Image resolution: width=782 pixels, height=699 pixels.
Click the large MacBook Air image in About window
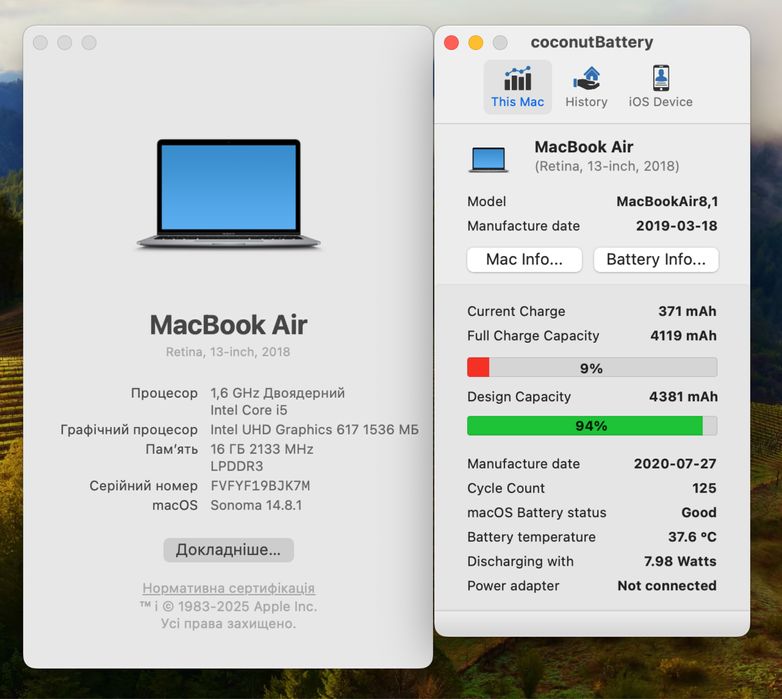coord(228,193)
